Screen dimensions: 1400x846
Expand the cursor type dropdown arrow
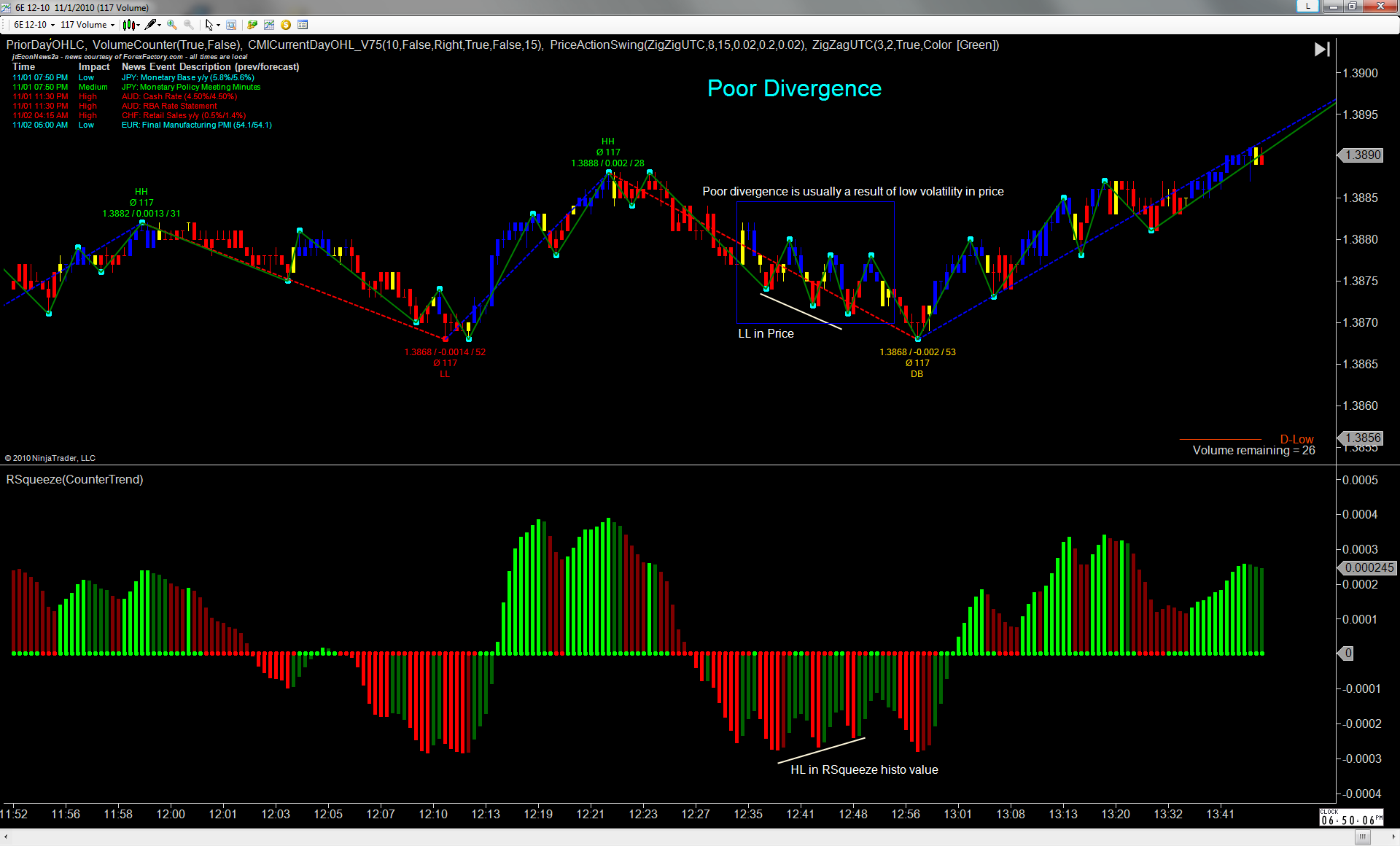point(218,25)
